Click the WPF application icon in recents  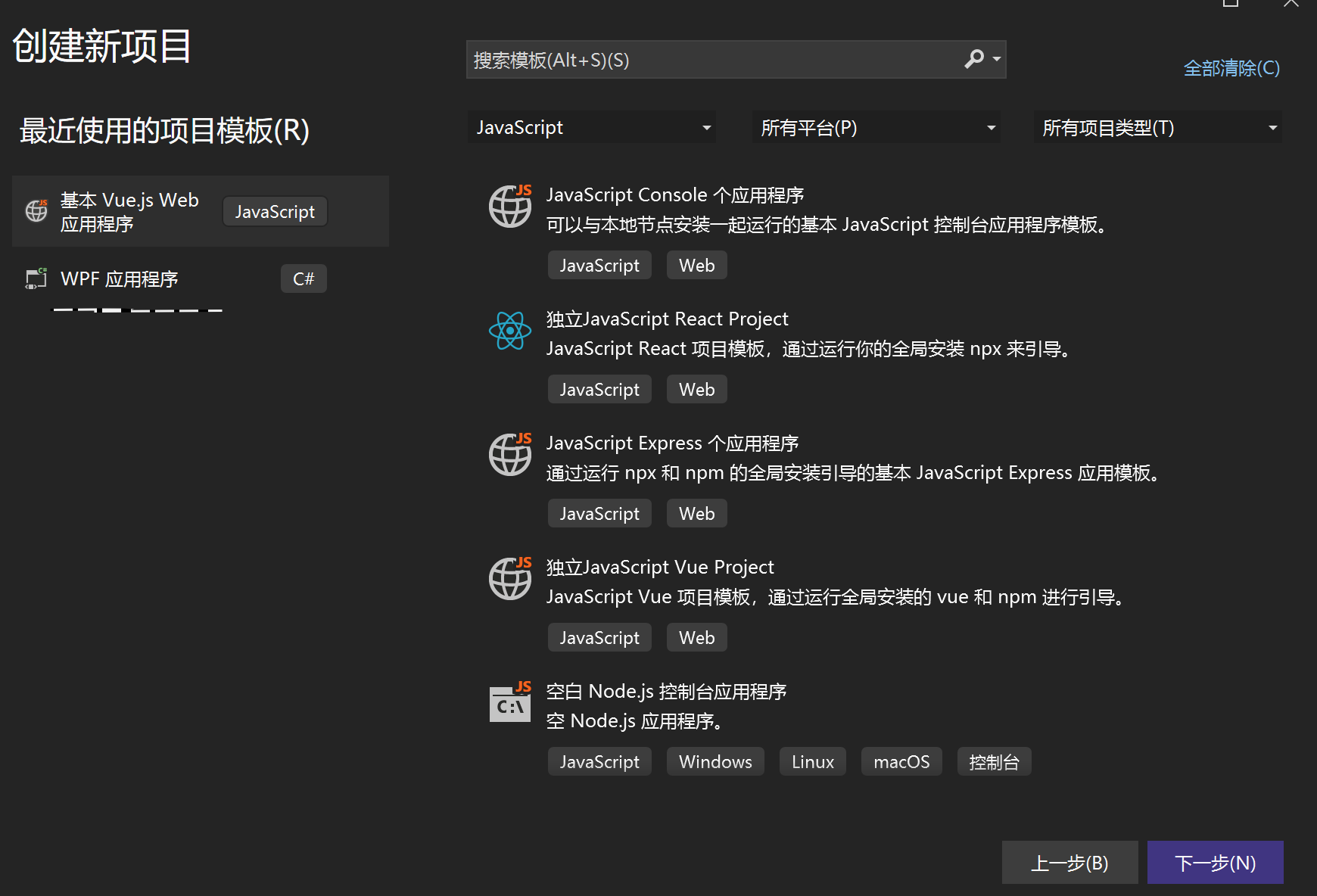point(36,278)
